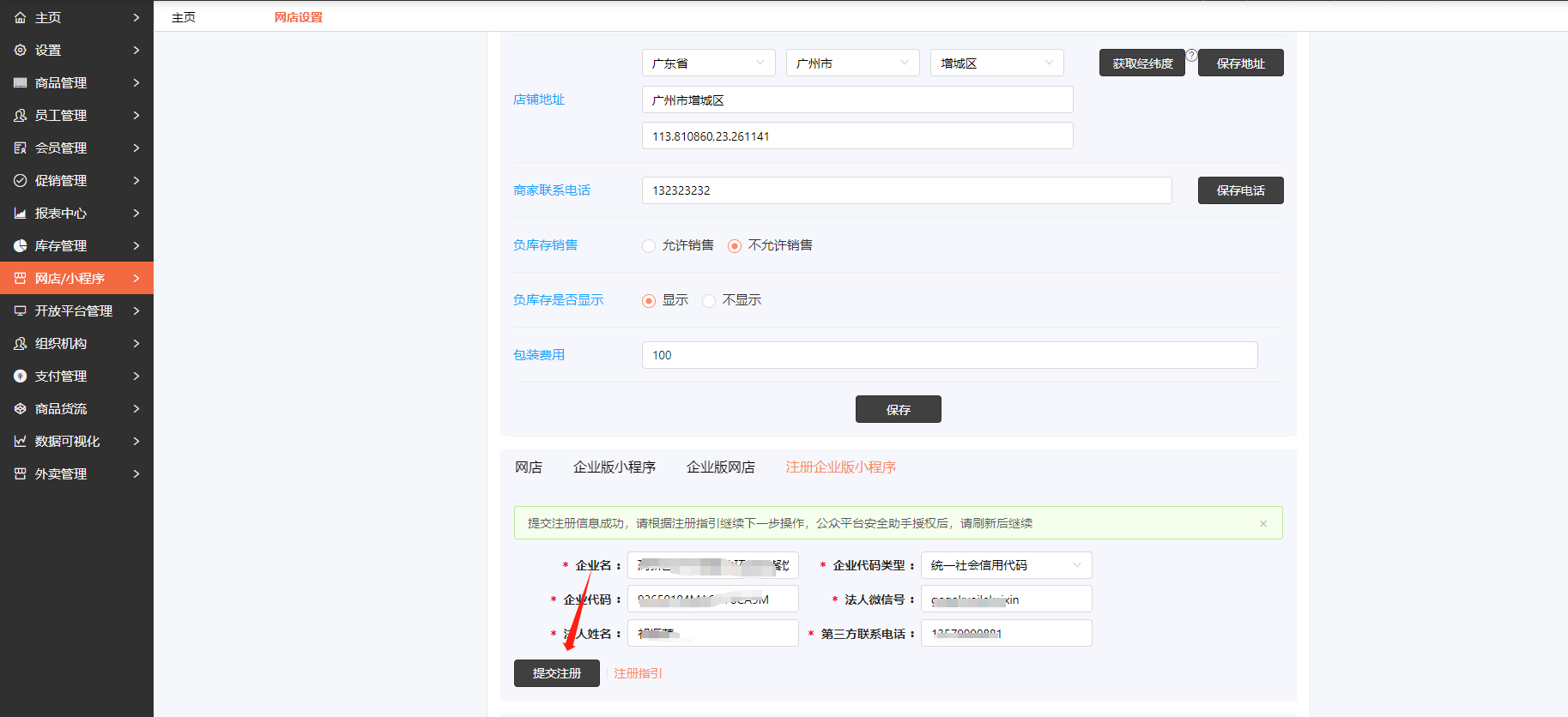Open the 注册指引 link
Image resolution: width=1568 pixels, height=717 pixels.
point(638,673)
